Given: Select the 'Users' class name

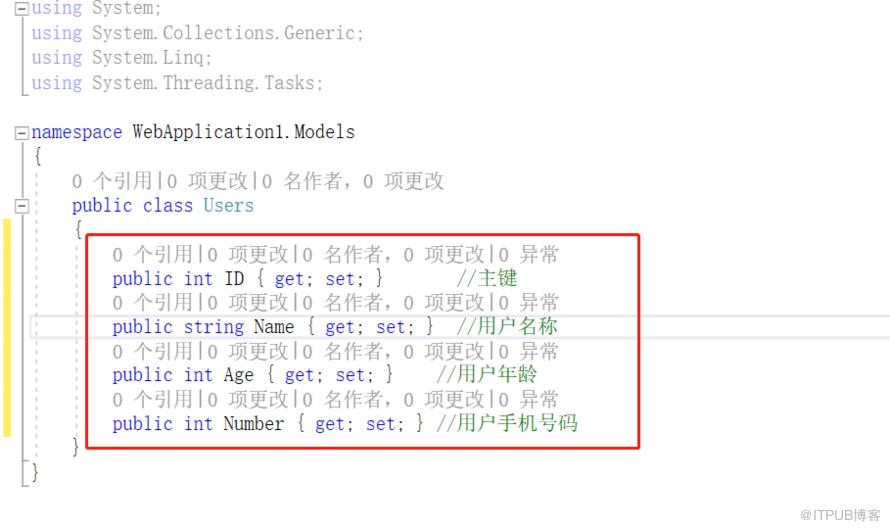Looking at the screenshot, I should point(229,205).
